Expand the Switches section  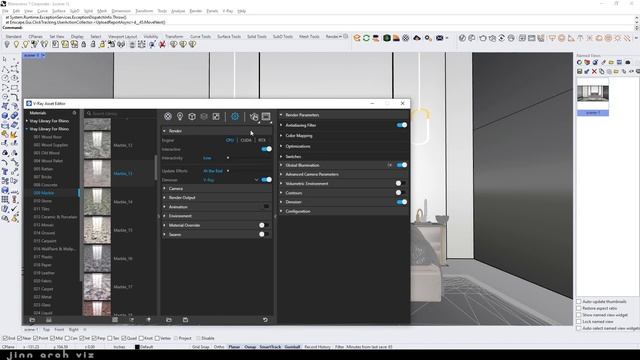click(x=344, y=157)
